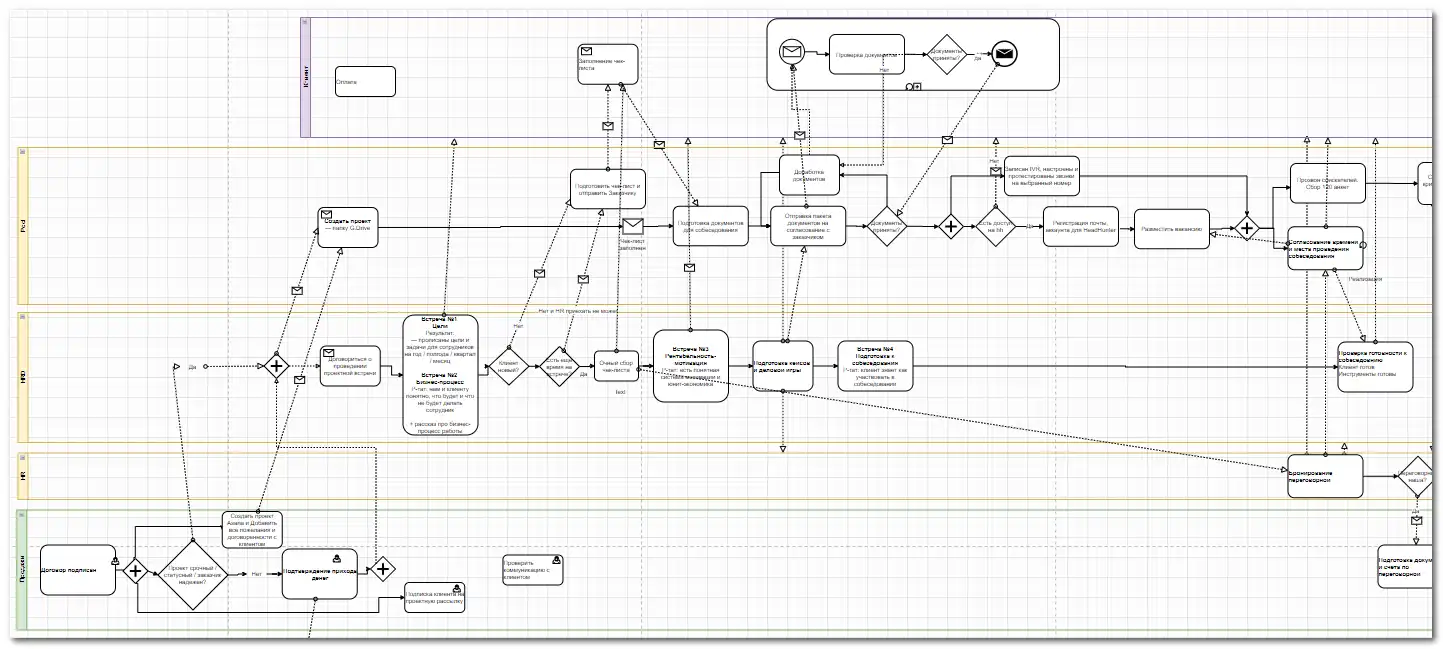Select the 'Документы приняты?' gateway inside the subprocess
This screenshot has height=649, width=1443.
[947, 54]
